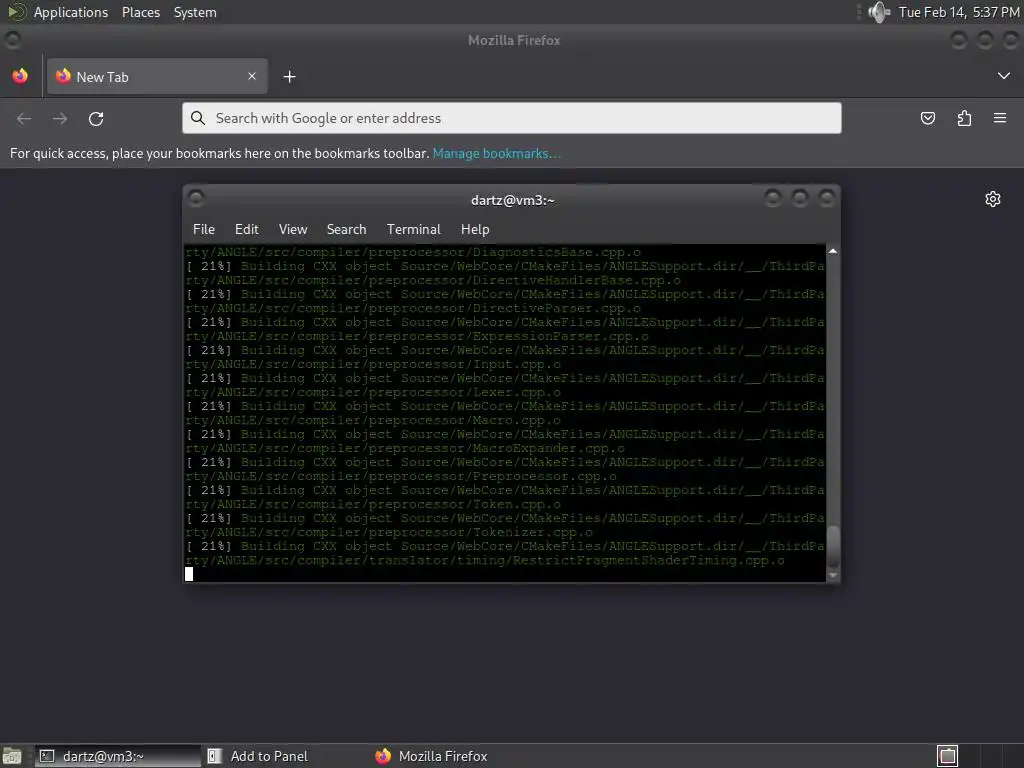Open the Firefox hamburger application menu

[x=1000, y=118]
